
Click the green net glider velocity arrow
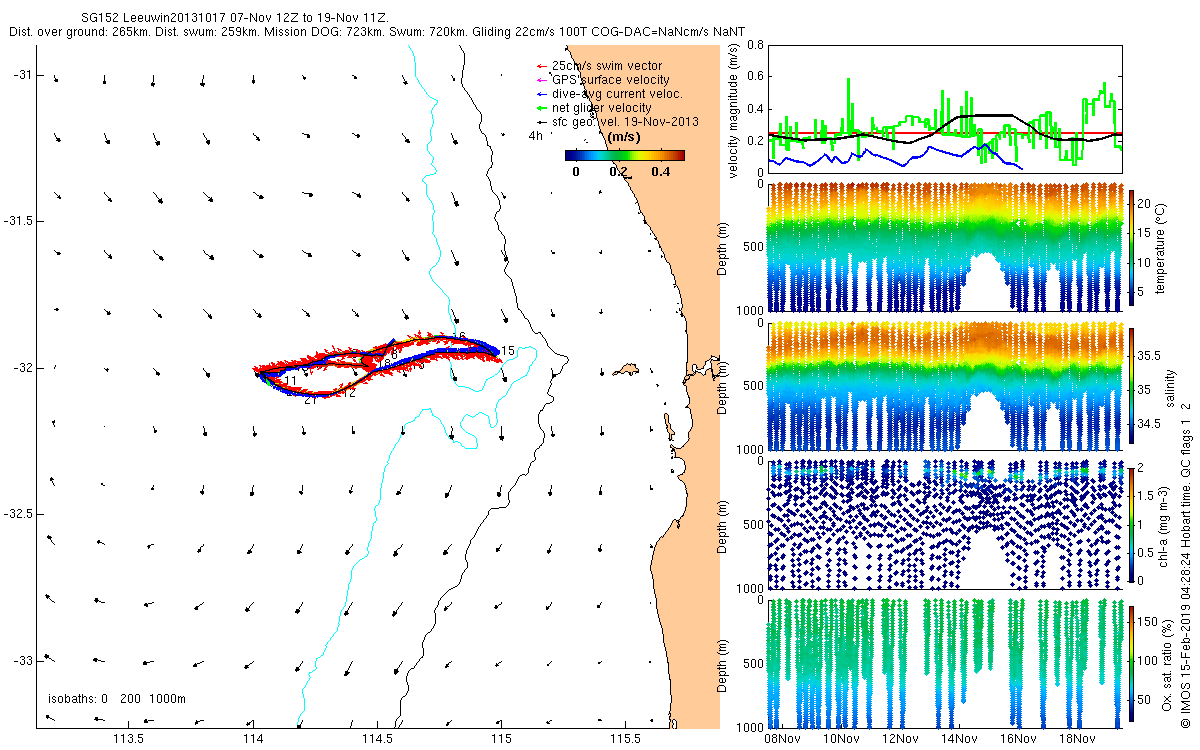[x=541, y=108]
